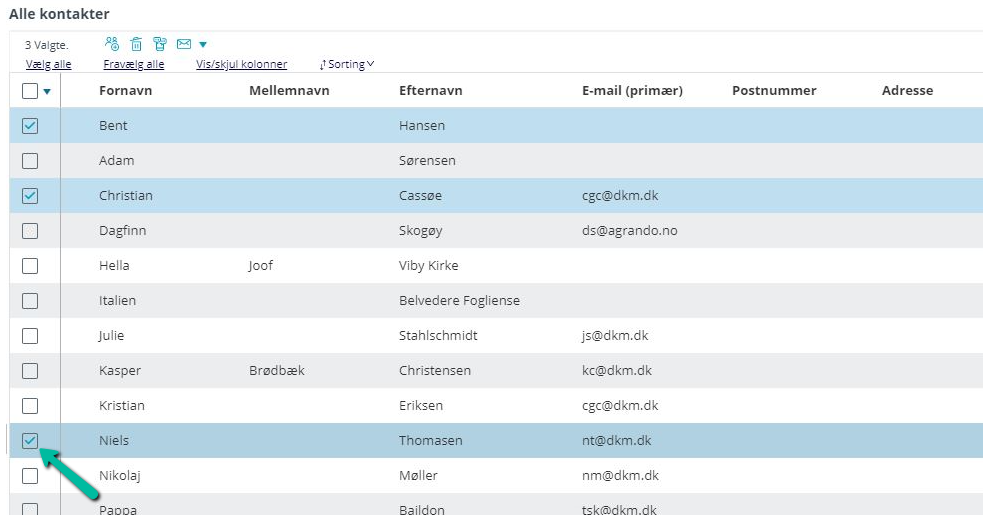Click the surname Thomasen

coord(431,440)
